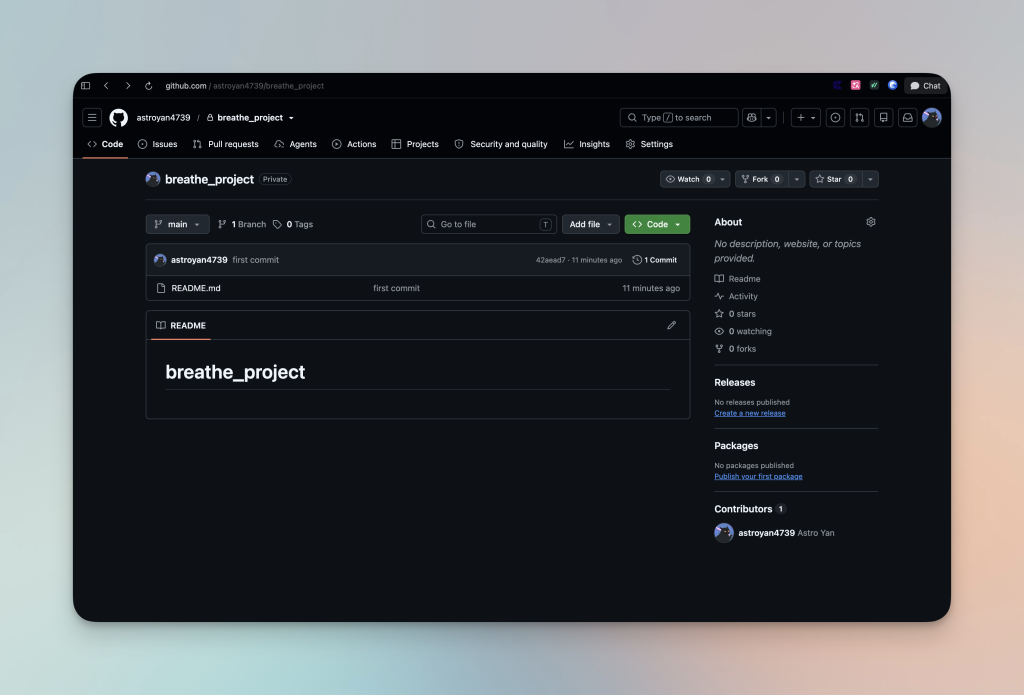Image resolution: width=1024 pixels, height=695 pixels.
Task: Open the green Code clone dropdown
Action: point(657,224)
